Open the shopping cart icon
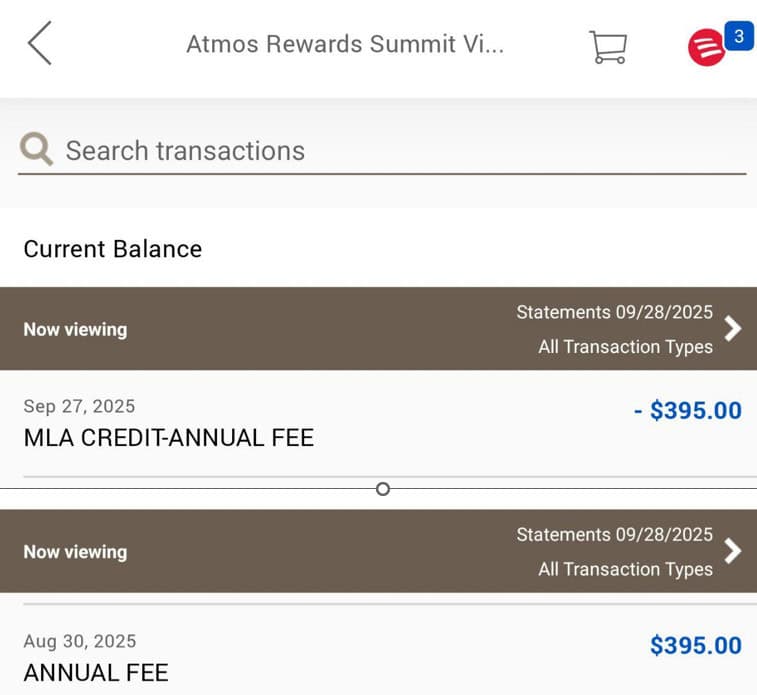The width and height of the screenshot is (757, 695). (608, 46)
